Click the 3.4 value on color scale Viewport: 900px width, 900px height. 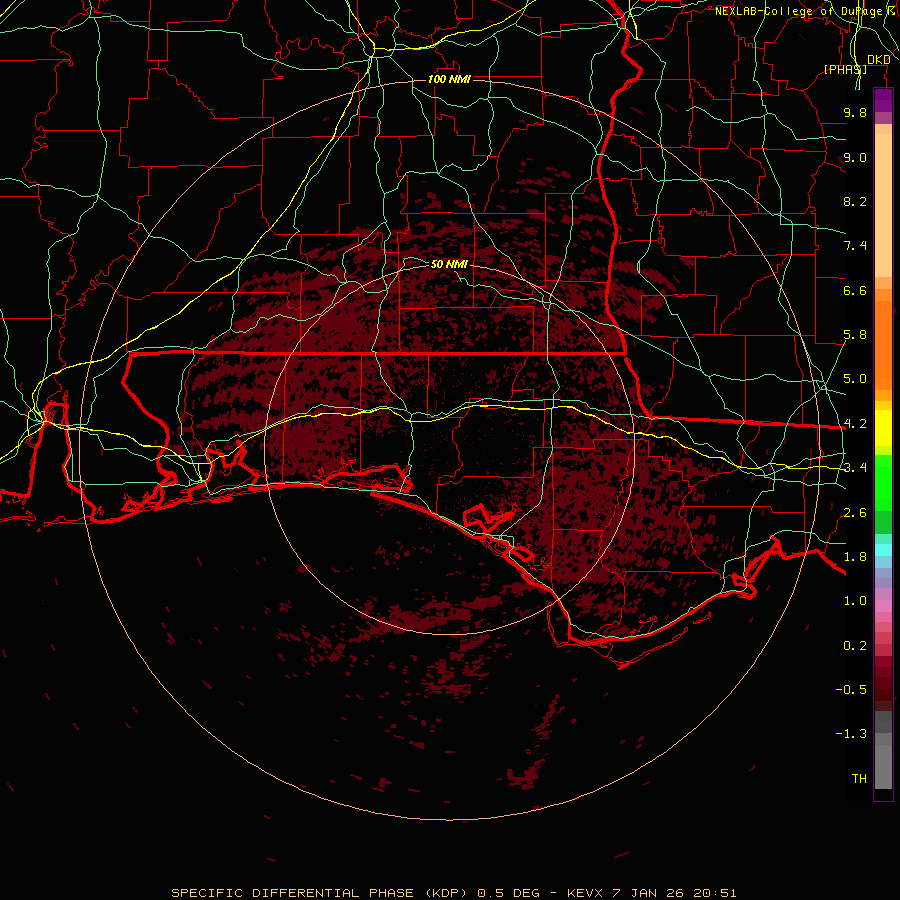click(855, 468)
